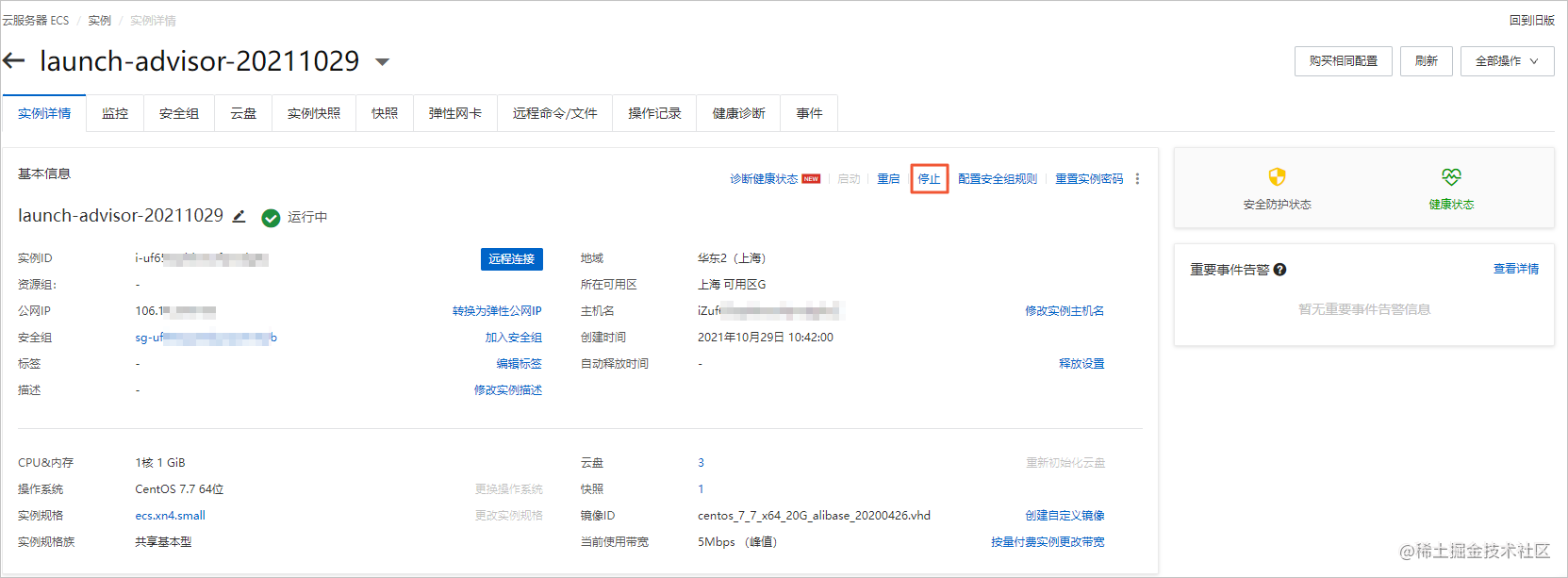Click 诊断健康状态 link
The width and height of the screenshot is (1568, 578).
point(764,179)
